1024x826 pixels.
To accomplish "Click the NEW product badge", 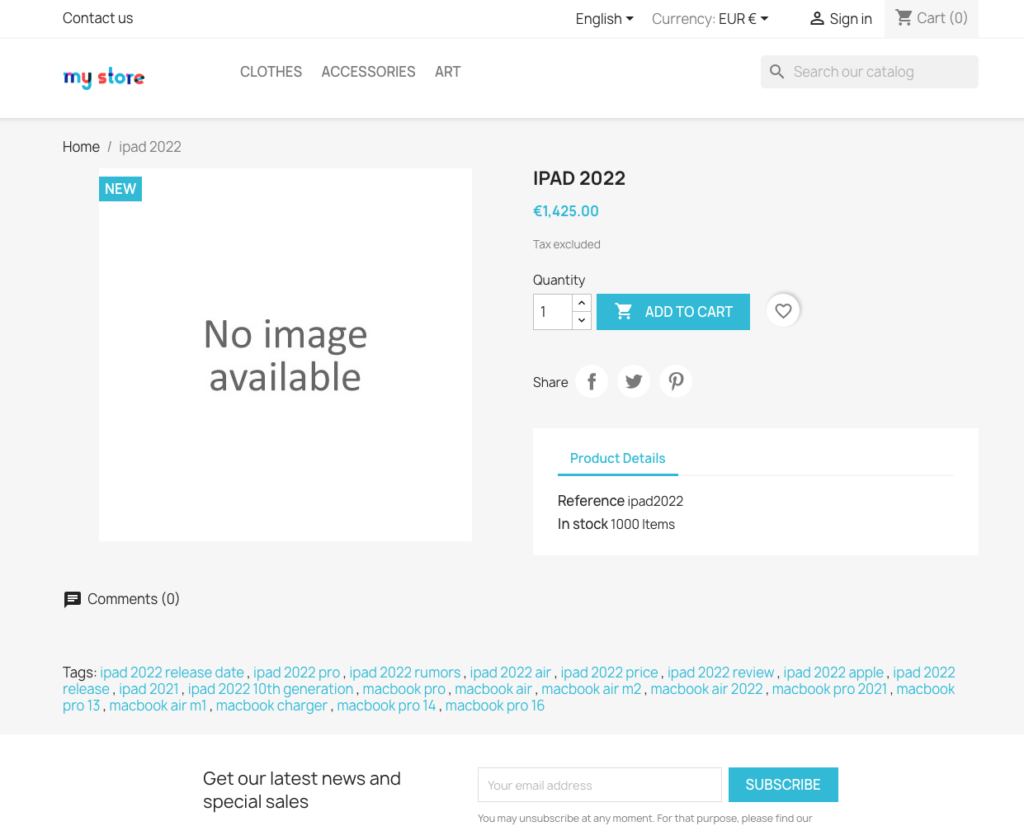I will [x=120, y=189].
